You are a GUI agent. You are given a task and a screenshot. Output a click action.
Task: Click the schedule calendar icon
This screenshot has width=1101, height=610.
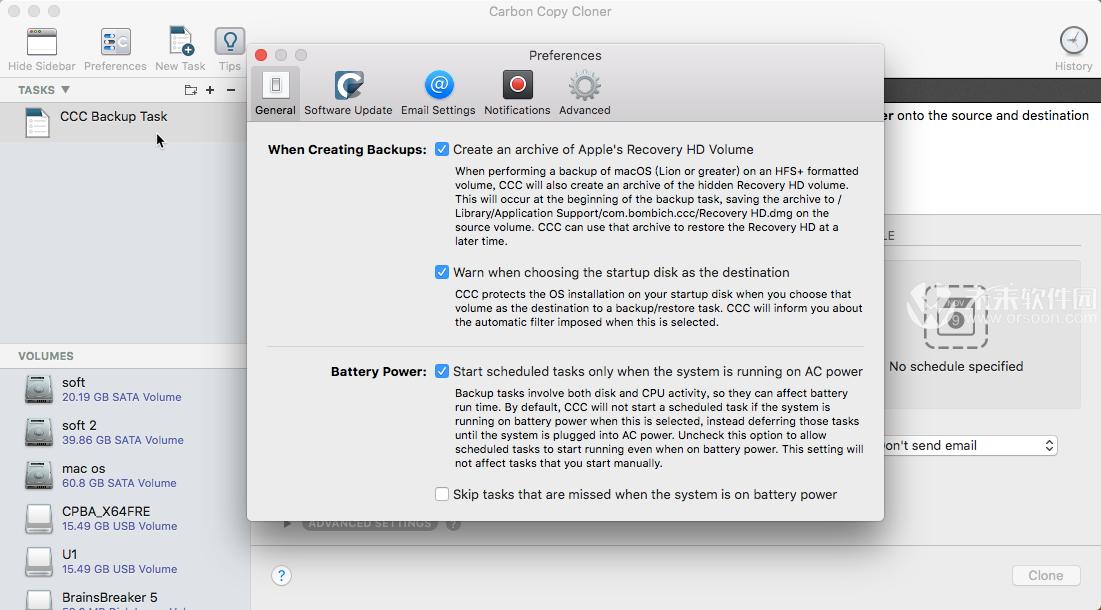[x=956, y=317]
